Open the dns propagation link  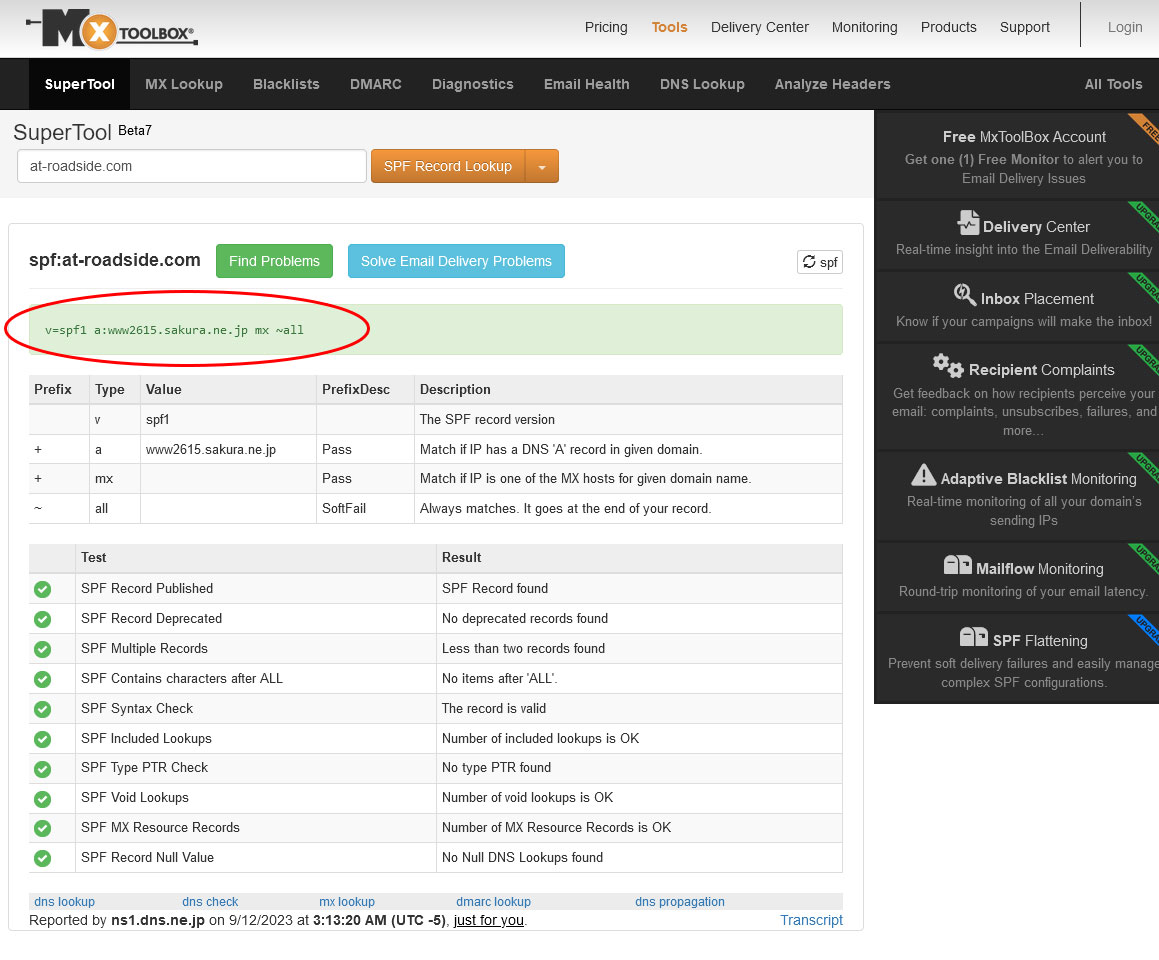coord(679,902)
